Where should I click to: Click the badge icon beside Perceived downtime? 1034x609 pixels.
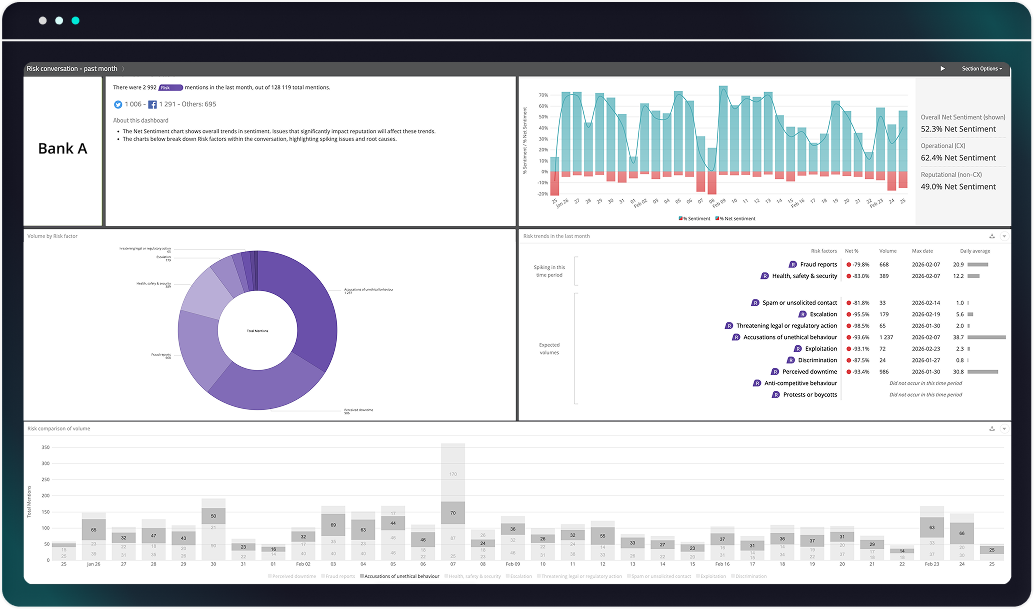point(775,371)
